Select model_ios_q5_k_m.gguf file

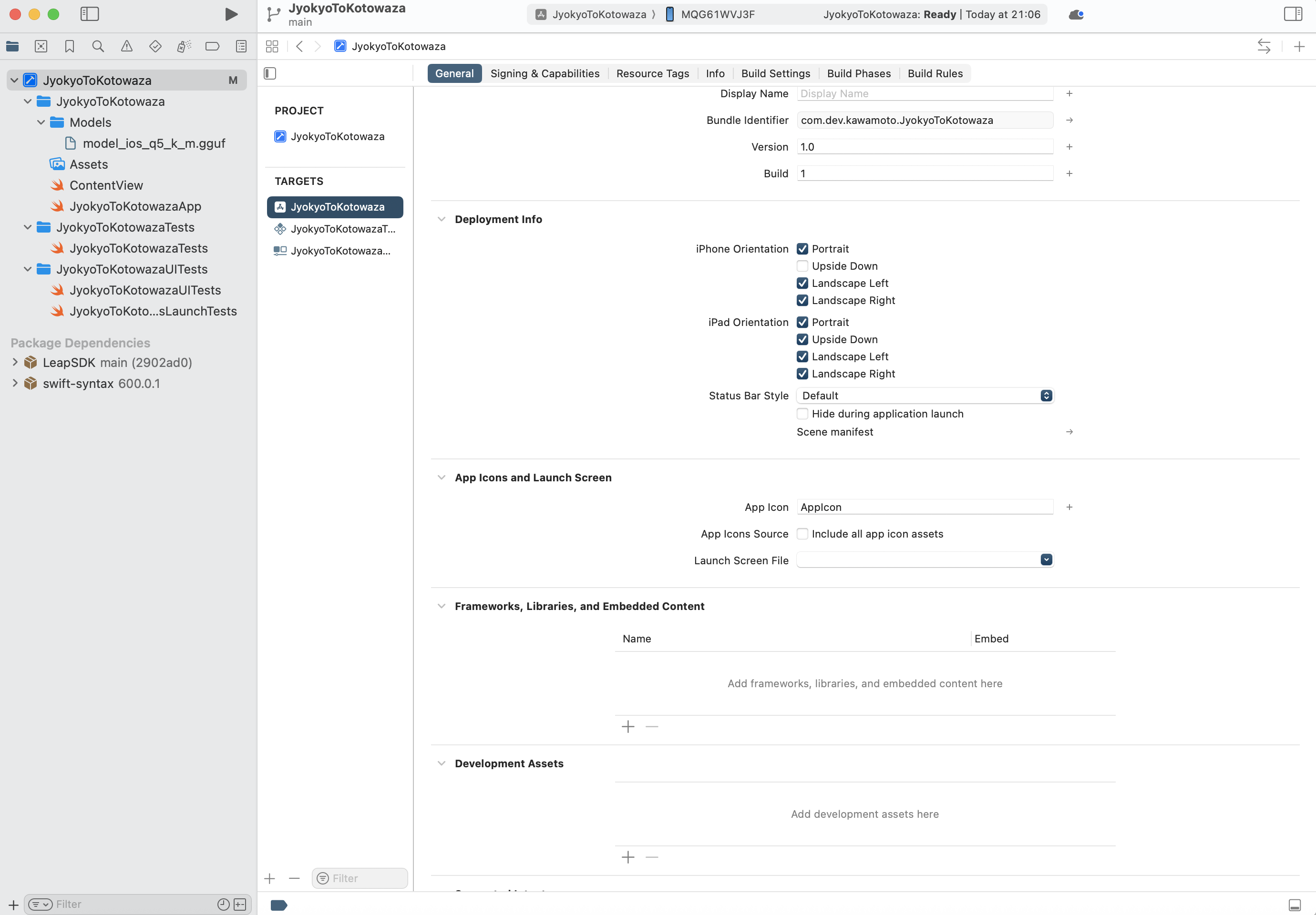coord(154,143)
